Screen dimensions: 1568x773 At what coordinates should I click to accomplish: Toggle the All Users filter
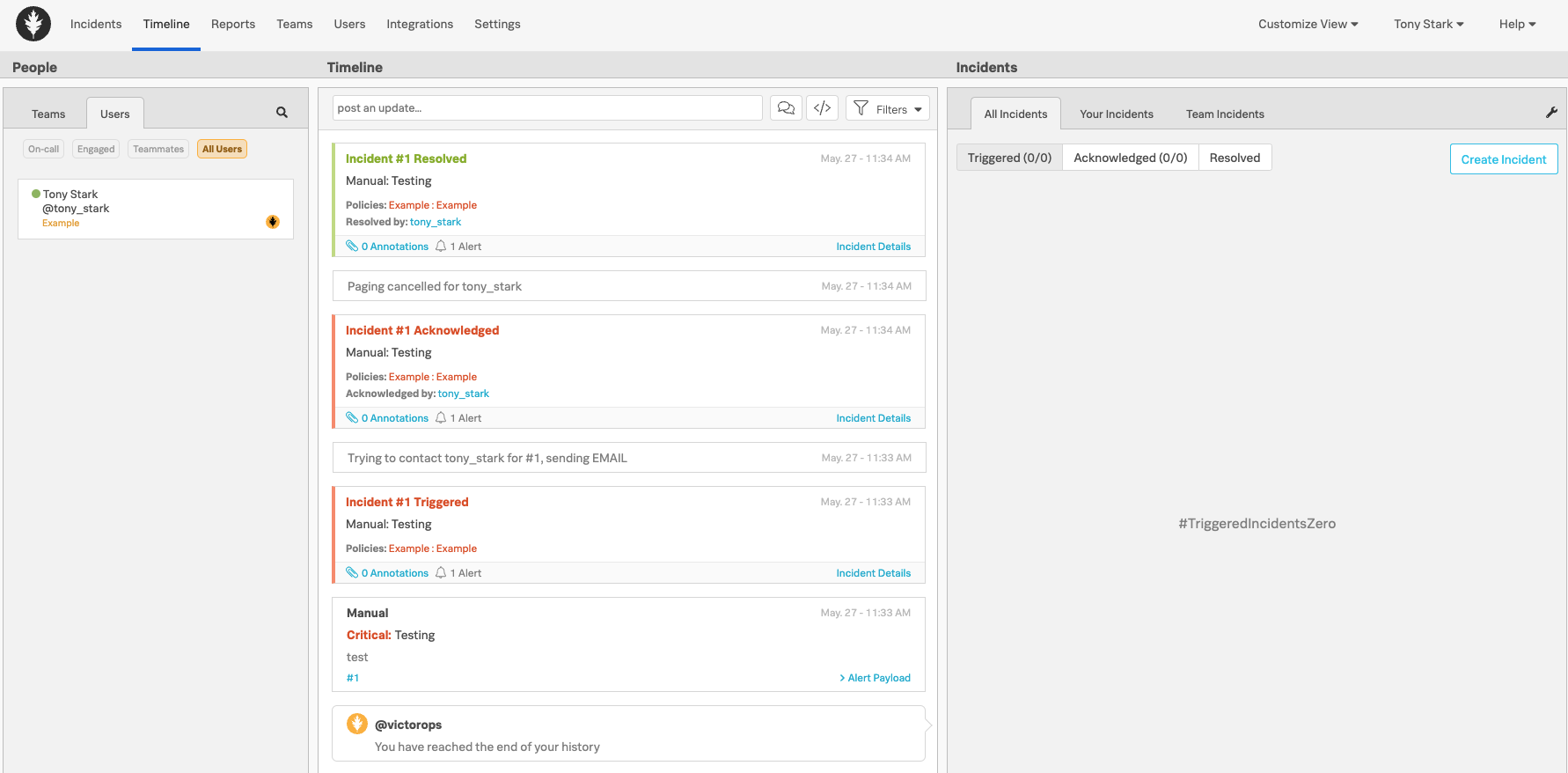[x=222, y=149]
